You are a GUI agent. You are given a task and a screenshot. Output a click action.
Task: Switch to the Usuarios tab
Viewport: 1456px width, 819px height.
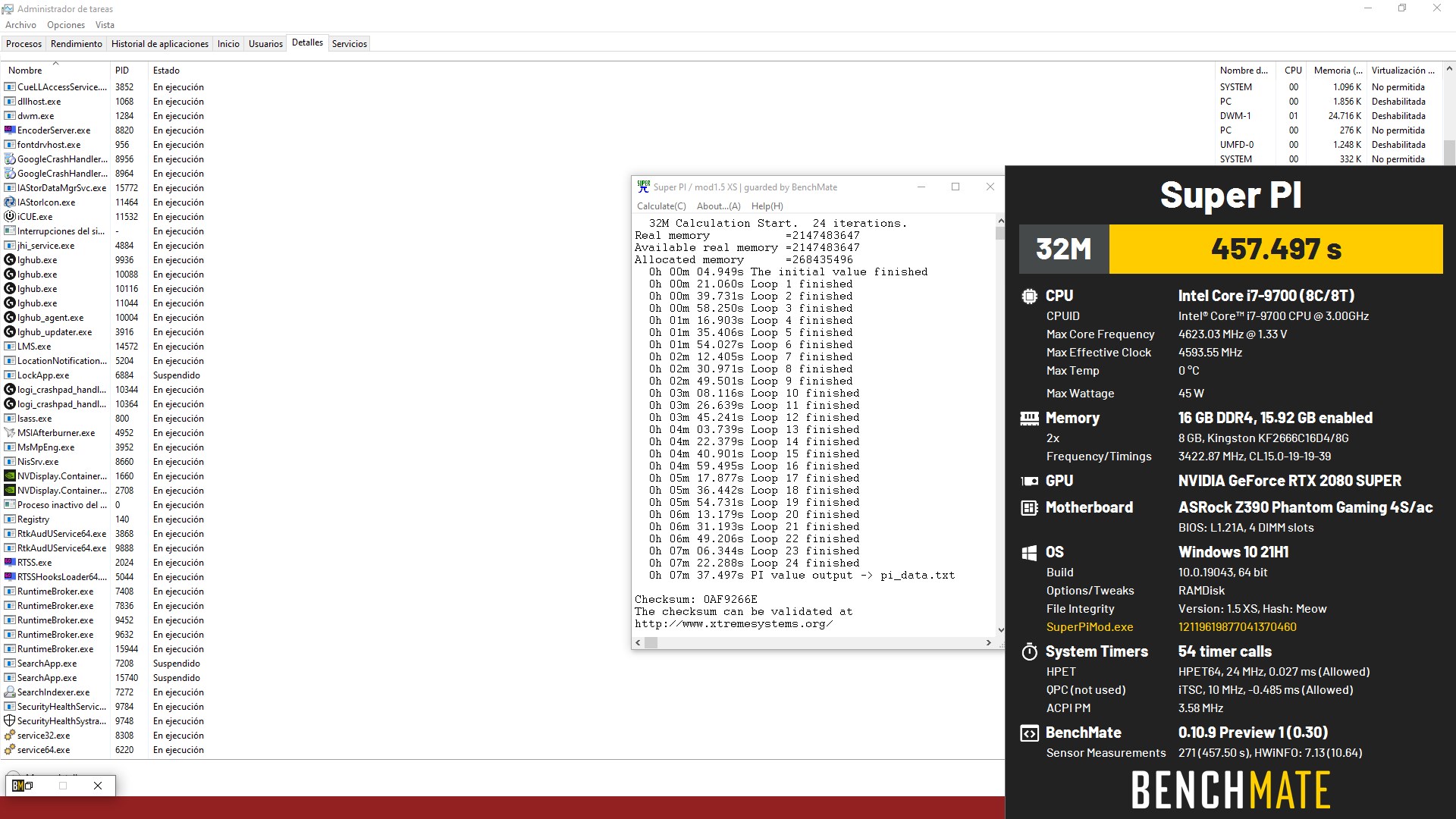(265, 44)
